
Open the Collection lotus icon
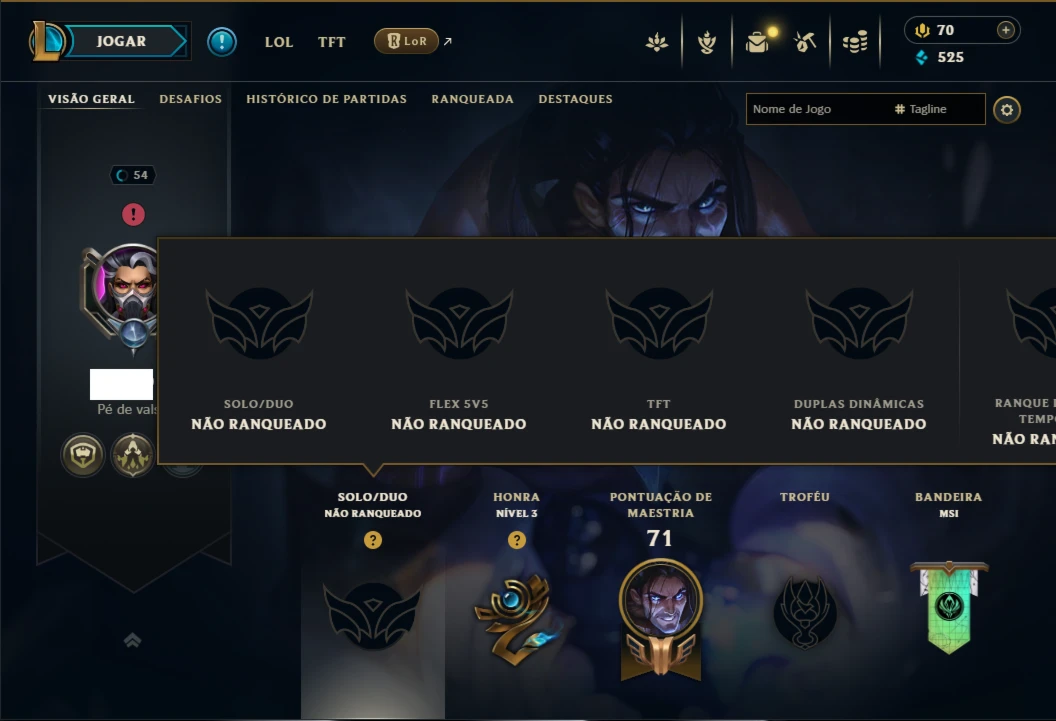(x=657, y=42)
